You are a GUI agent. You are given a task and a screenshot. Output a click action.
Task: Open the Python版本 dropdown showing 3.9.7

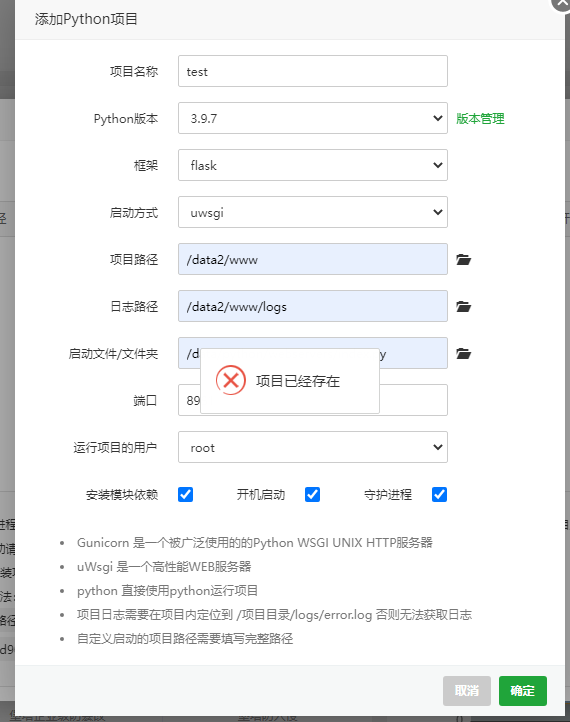313,118
